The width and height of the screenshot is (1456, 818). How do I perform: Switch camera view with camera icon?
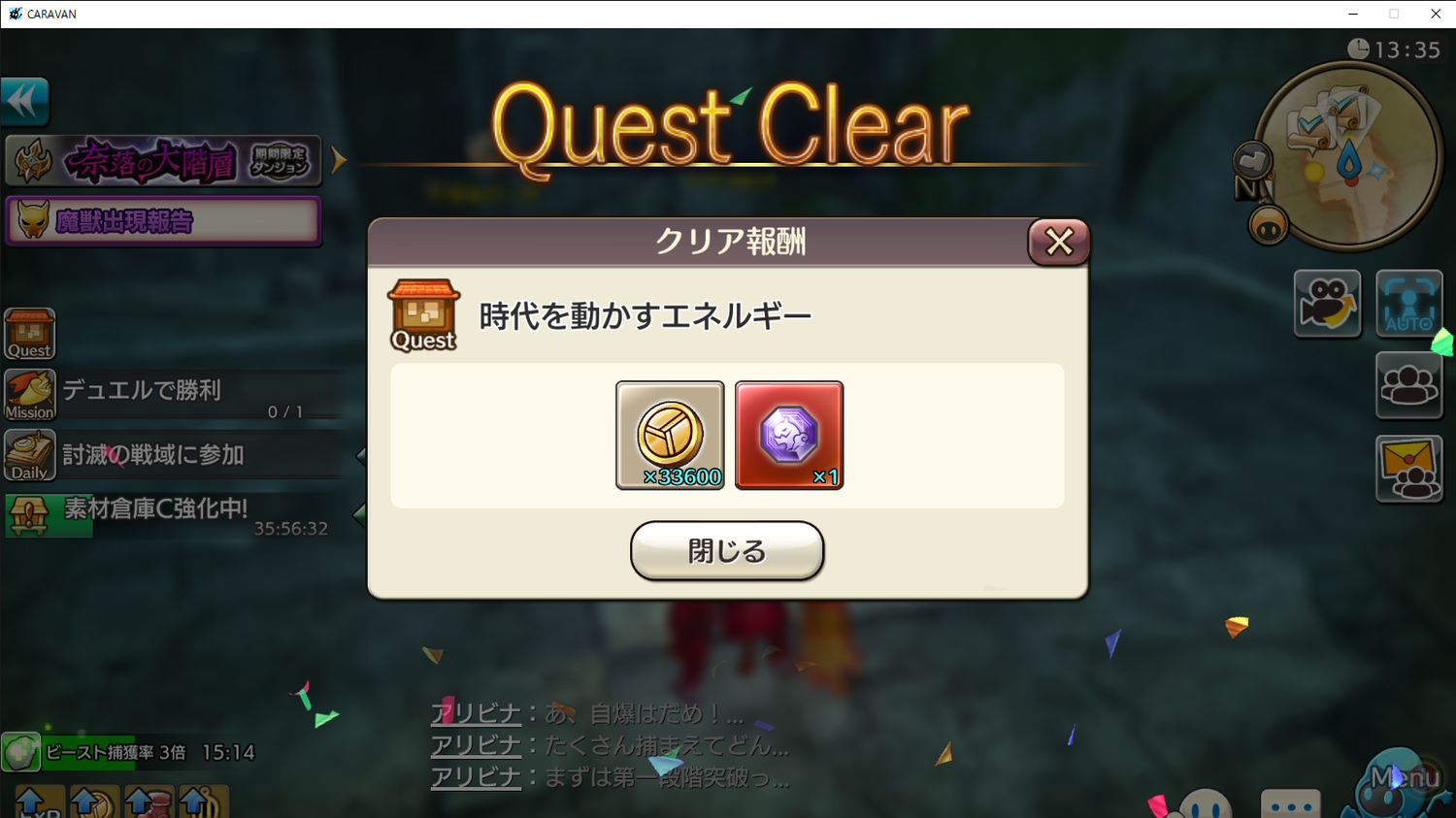1327,304
